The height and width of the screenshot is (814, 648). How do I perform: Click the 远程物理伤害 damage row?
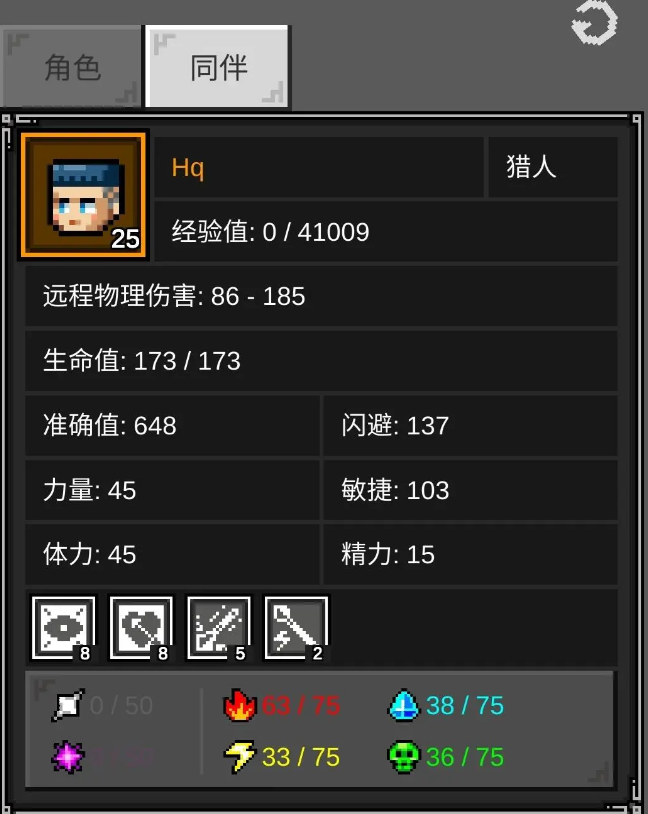click(x=321, y=296)
